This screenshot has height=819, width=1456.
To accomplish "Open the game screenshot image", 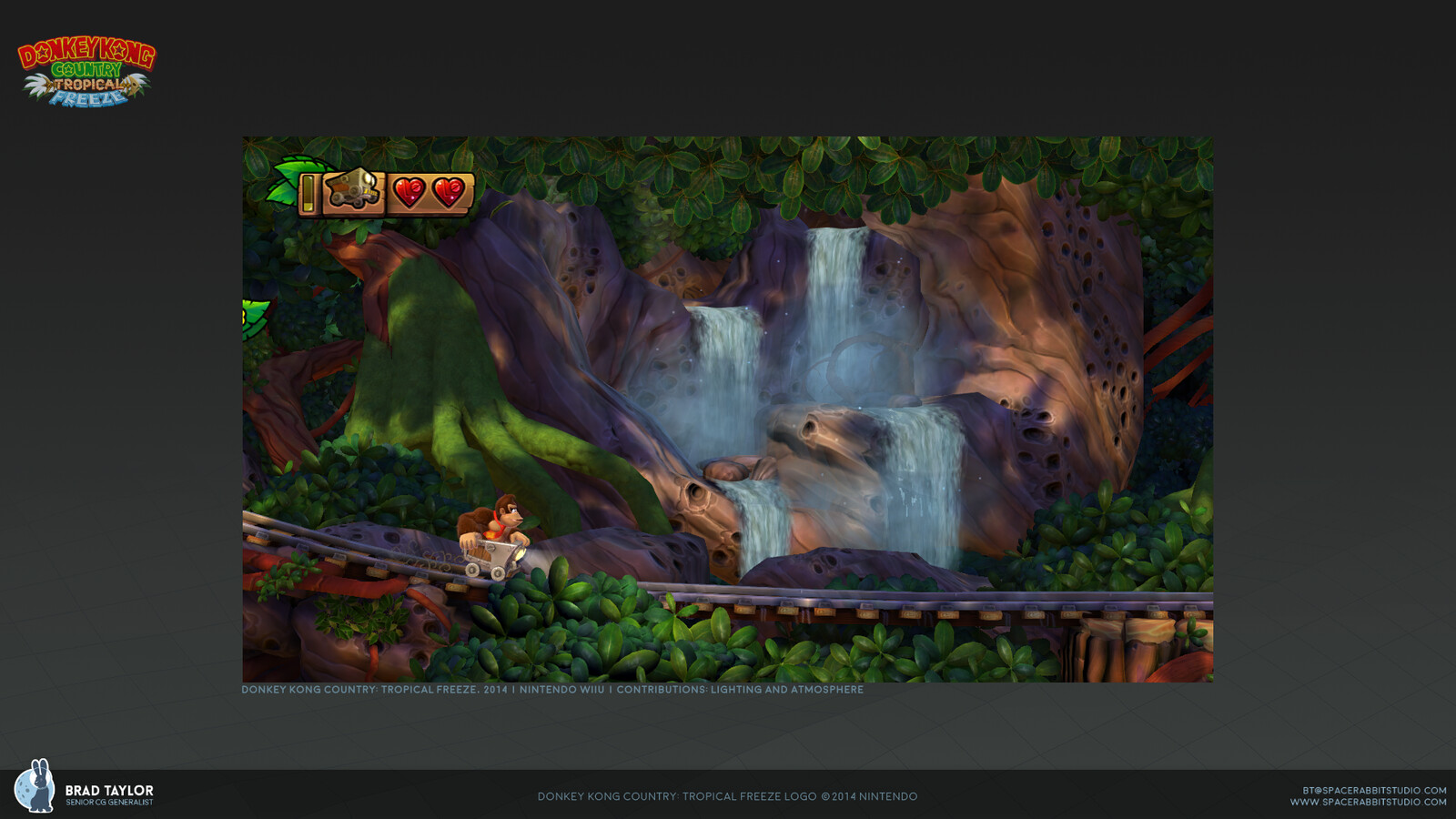I will [727, 409].
